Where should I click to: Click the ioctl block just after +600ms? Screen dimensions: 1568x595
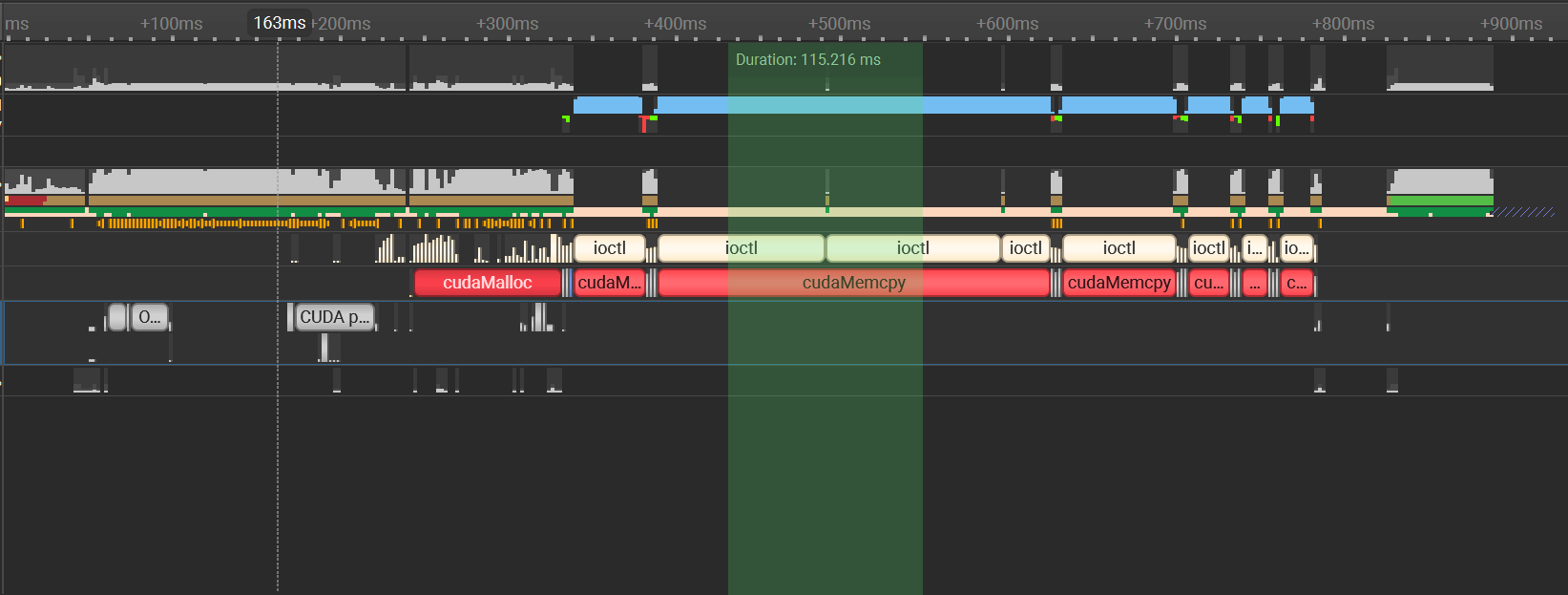[x=1026, y=248]
